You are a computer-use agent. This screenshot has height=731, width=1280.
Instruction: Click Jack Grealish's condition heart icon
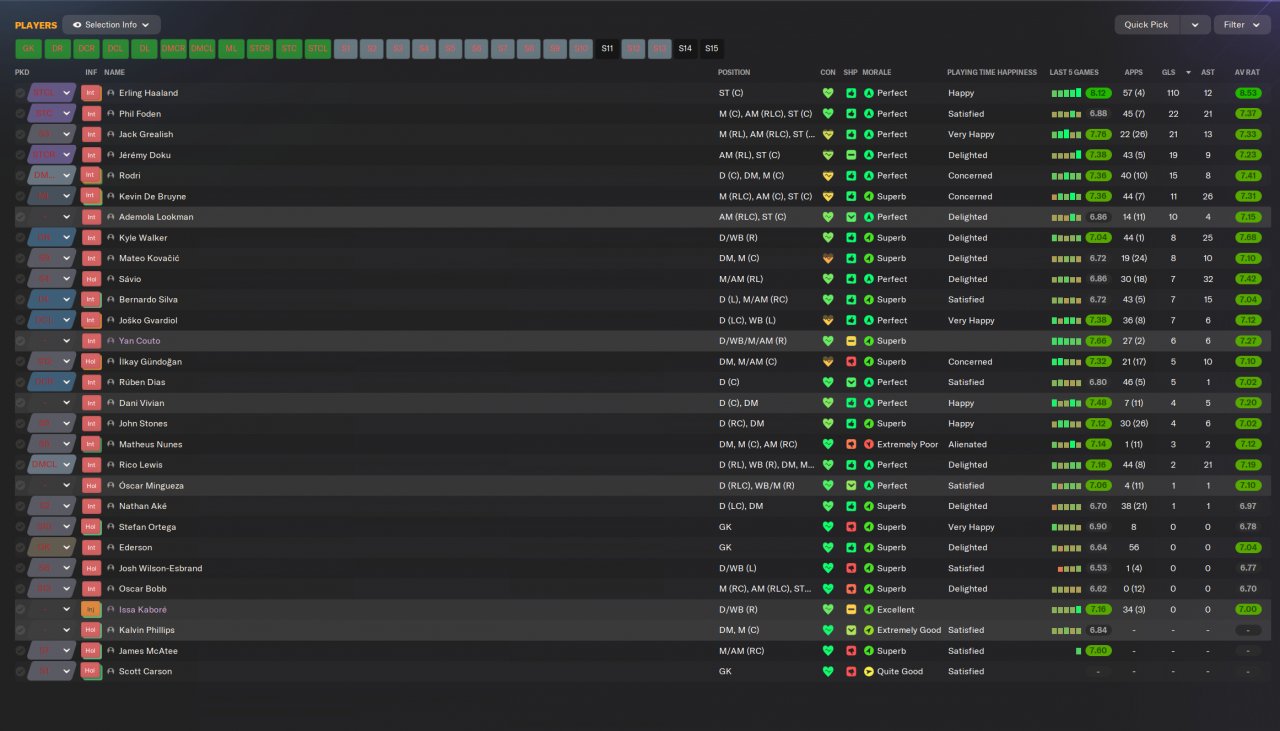coord(827,134)
